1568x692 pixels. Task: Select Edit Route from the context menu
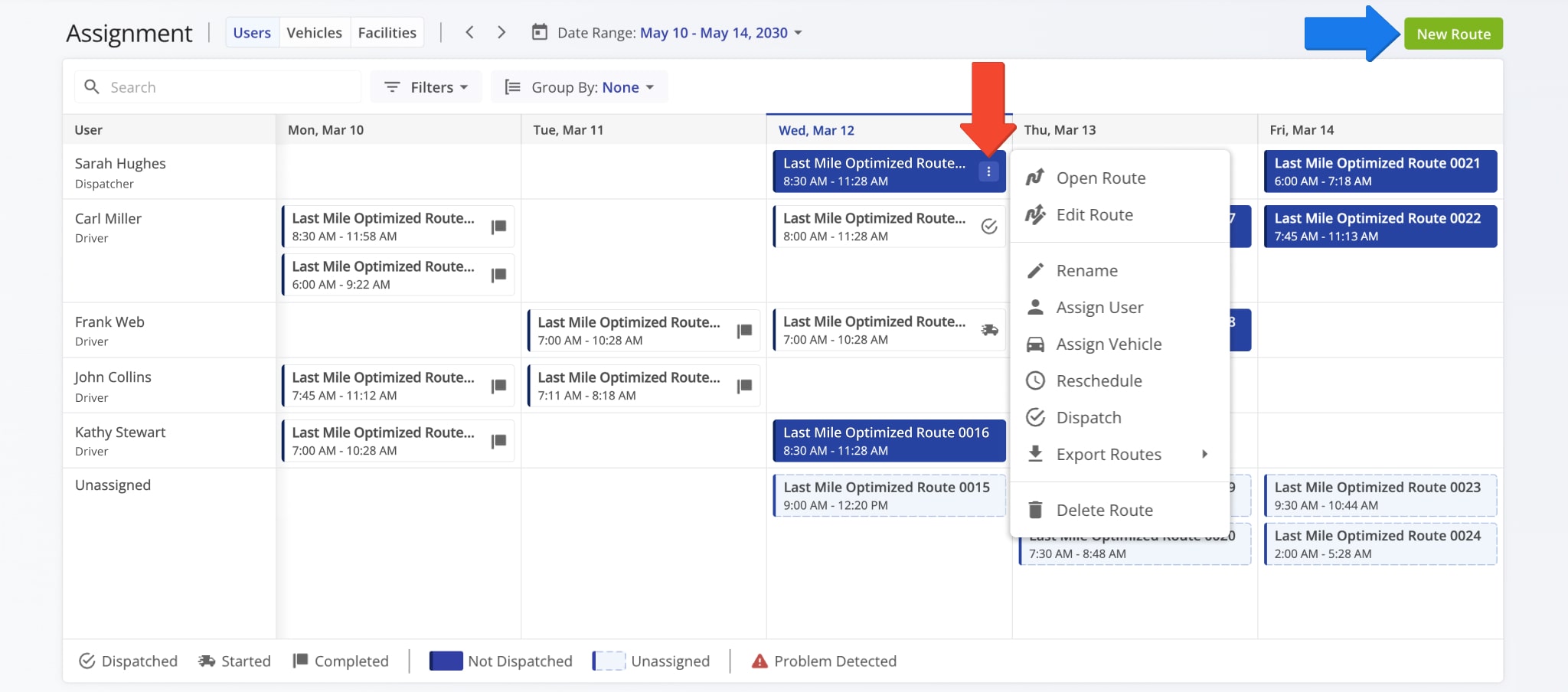click(x=1120, y=214)
